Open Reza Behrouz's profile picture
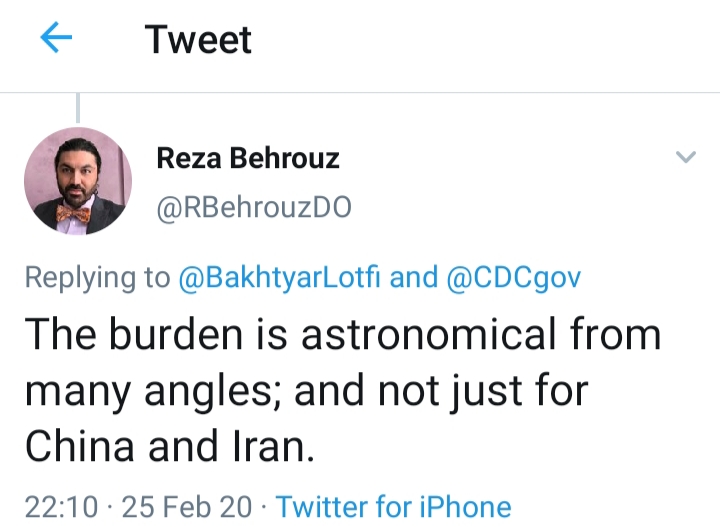This screenshot has width=720, height=527. [x=78, y=182]
